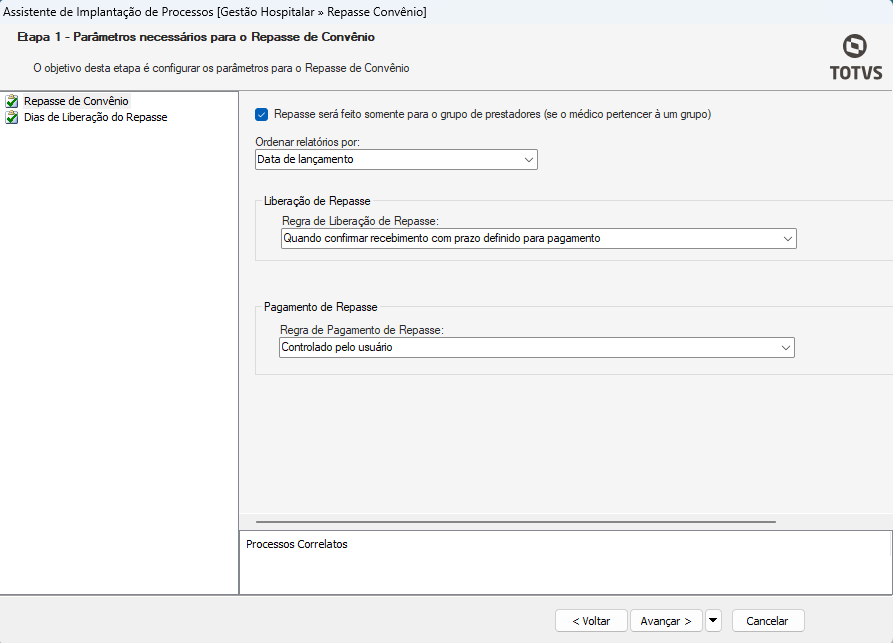Open the Ordenar relatórios por dropdown arrow
Image resolution: width=893 pixels, height=643 pixels.
click(528, 159)
